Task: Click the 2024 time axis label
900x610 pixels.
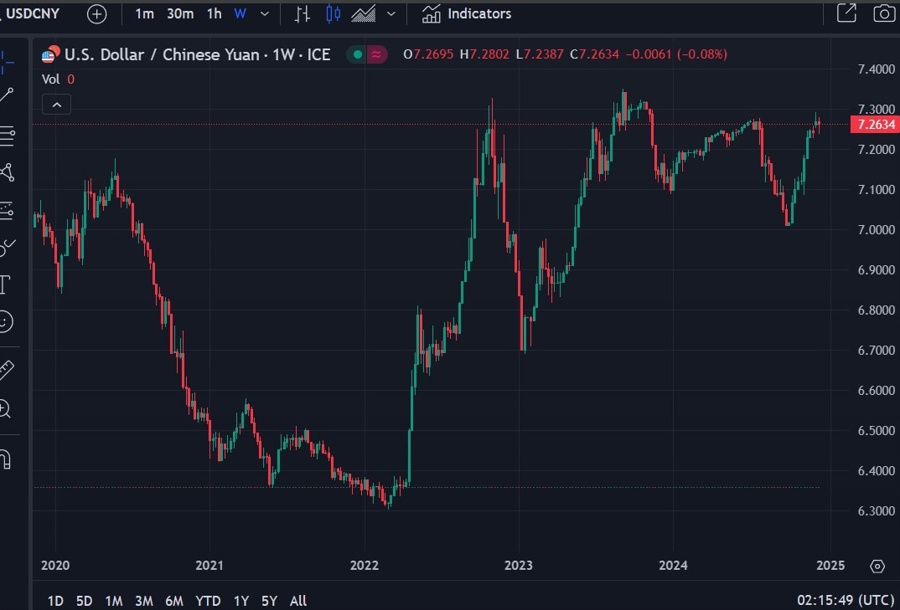Action: [673, 566]
